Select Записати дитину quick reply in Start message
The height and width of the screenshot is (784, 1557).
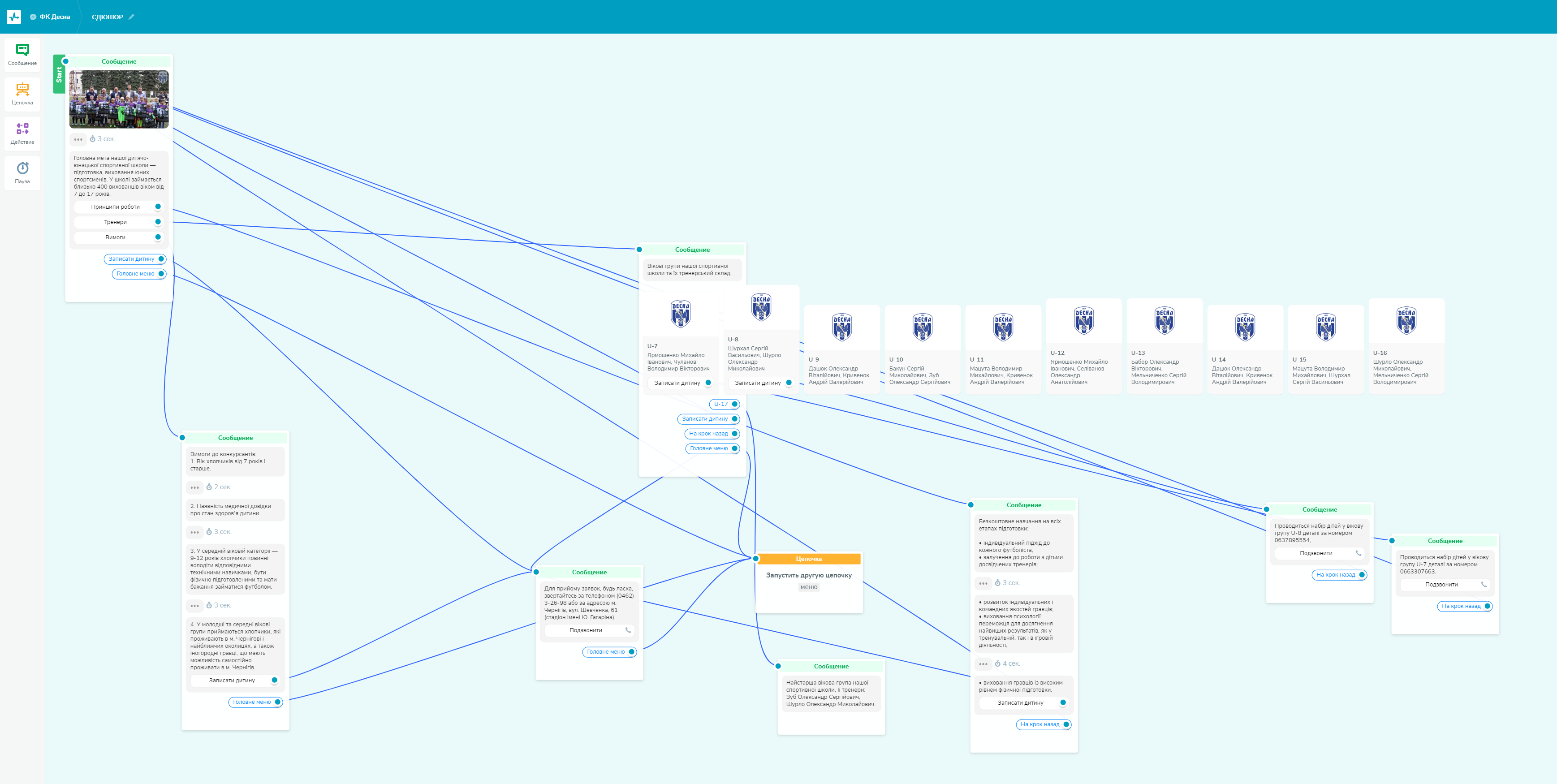(135, 258)
